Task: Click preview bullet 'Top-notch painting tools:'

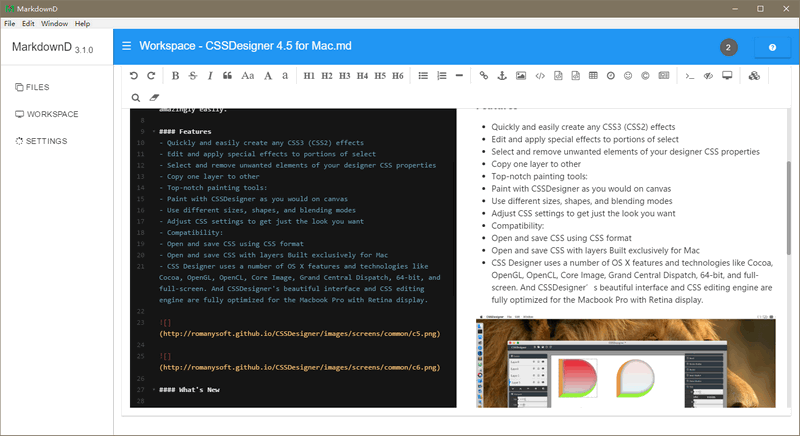Action: click(539, 176)
